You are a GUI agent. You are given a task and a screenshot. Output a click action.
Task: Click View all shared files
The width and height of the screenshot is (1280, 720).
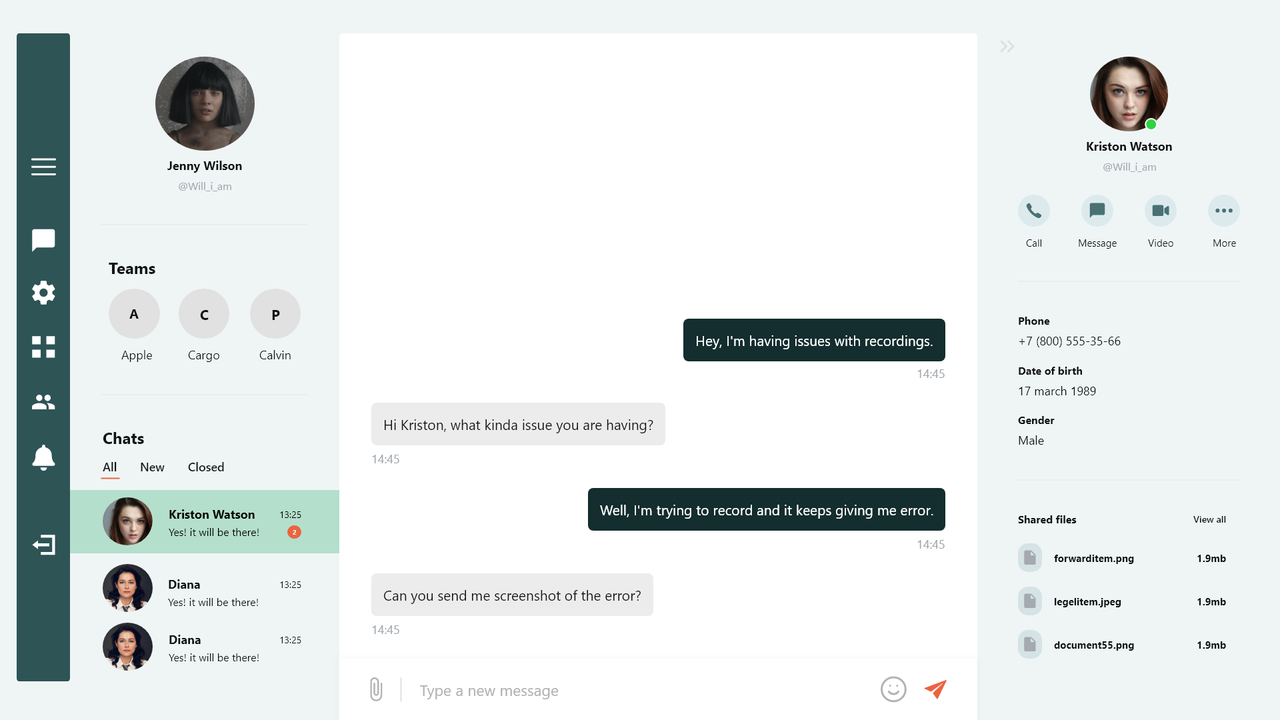pos(1209,519)
